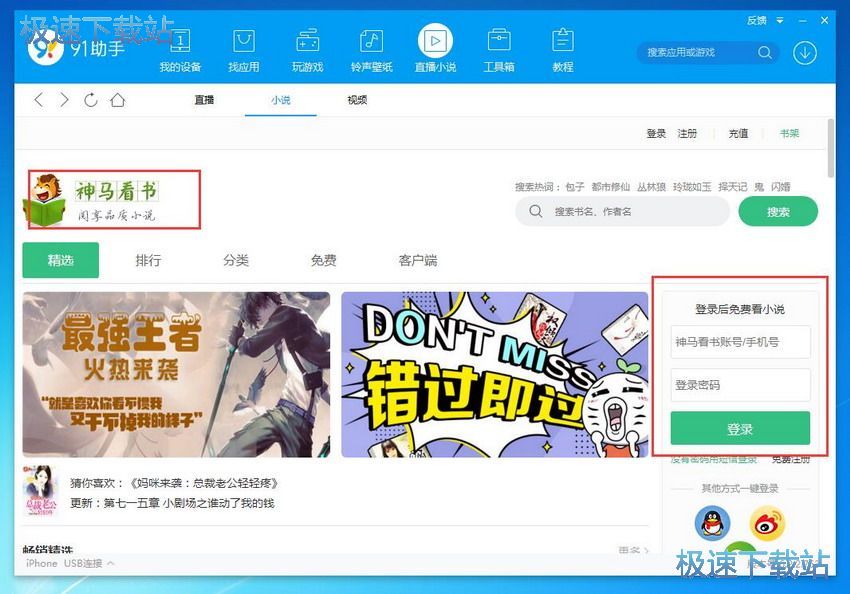Click the 注册 link
Viewport: 850px width, 594px height.
687,133
